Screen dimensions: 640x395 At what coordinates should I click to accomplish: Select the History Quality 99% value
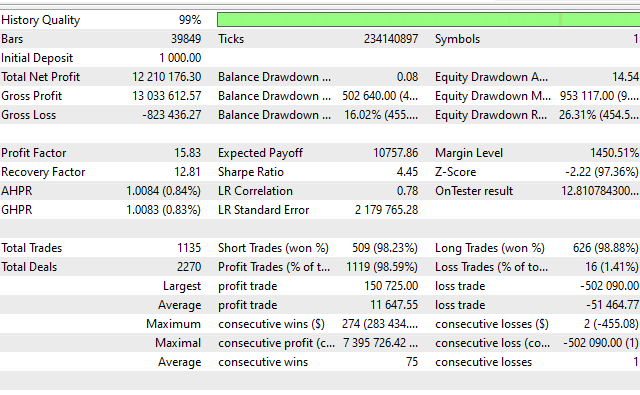point(190,20)
